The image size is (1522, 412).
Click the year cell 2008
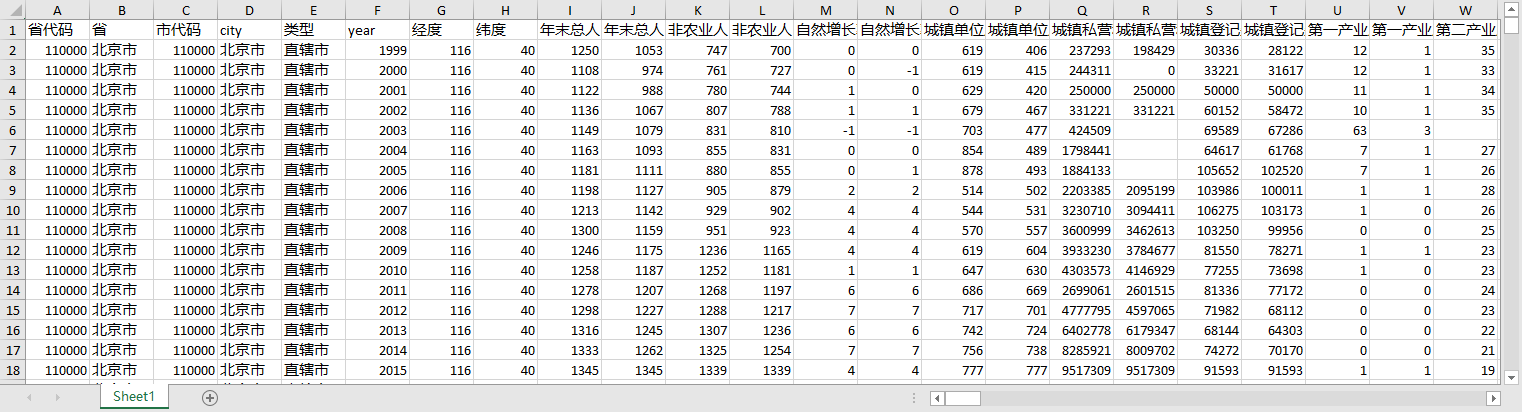(377, 230)
